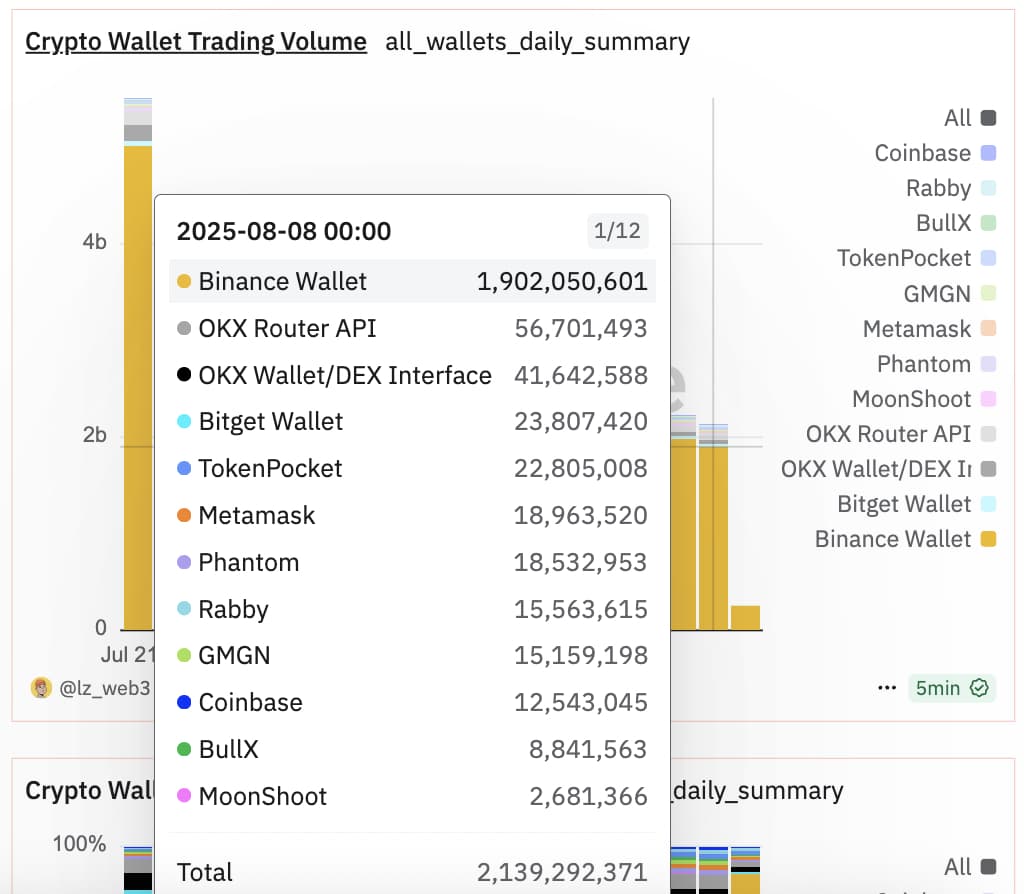Viewport: 1024px width, 894px height.
Task: Click the MoonShoot legend color marker
Action: 988,399
